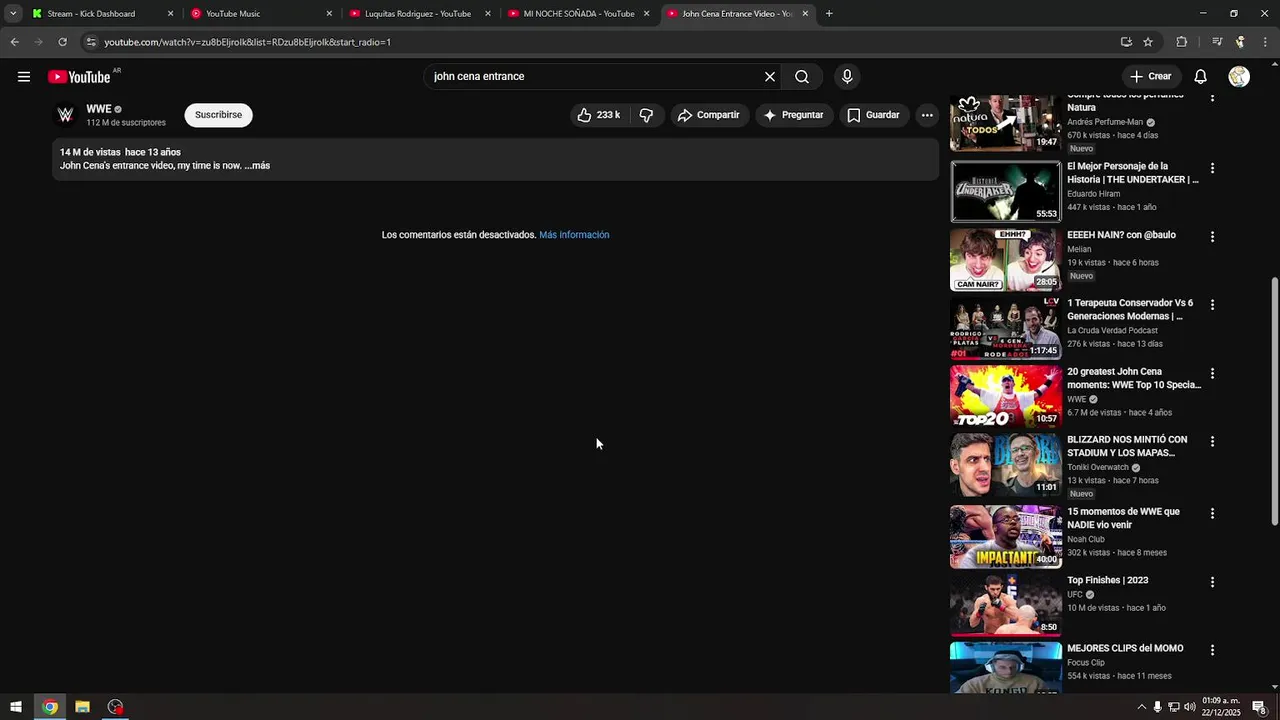This screenshot has width=1280, height=720.
Task: Open 1 Terapeuta Conservador video title
Action: tap(1130, 309)
